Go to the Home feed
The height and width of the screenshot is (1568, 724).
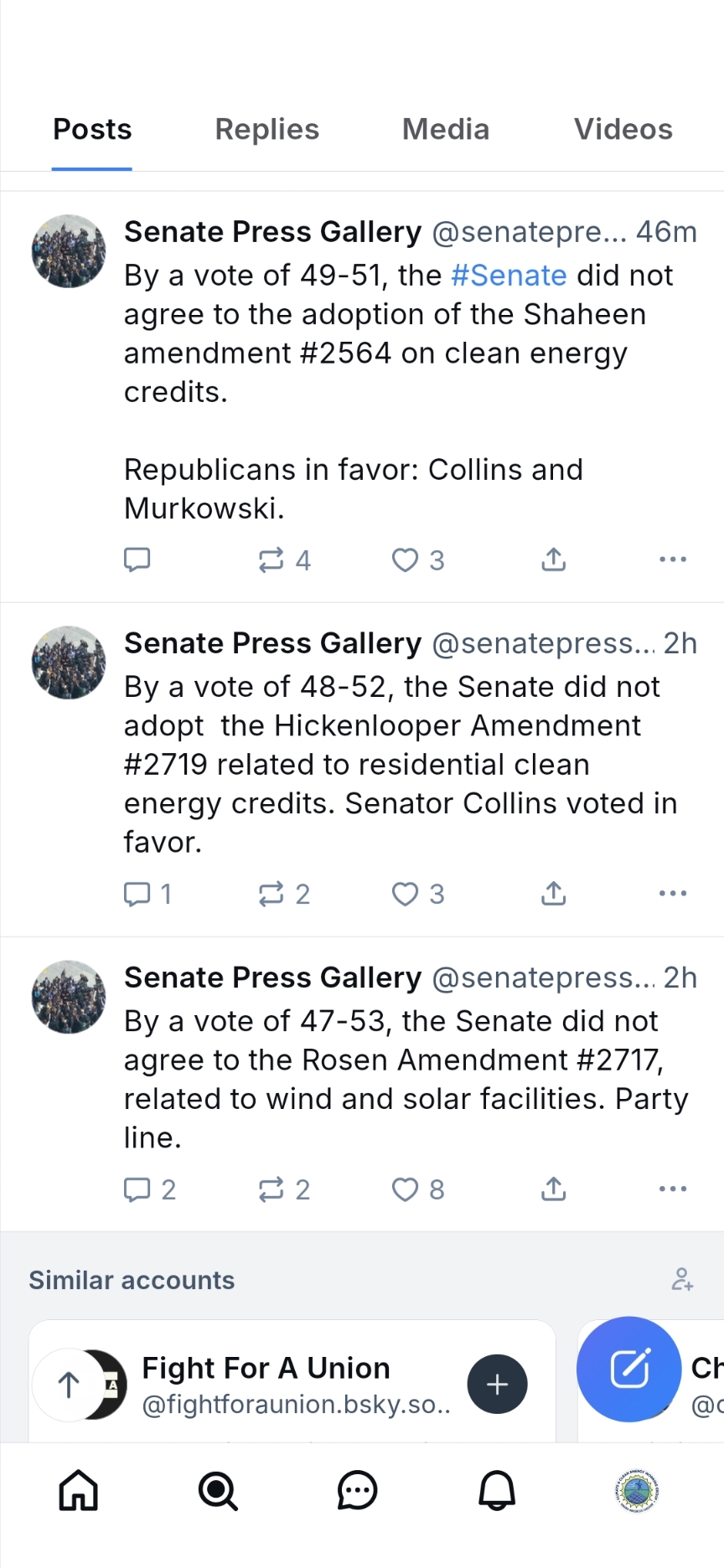(x=78, y=1491)
